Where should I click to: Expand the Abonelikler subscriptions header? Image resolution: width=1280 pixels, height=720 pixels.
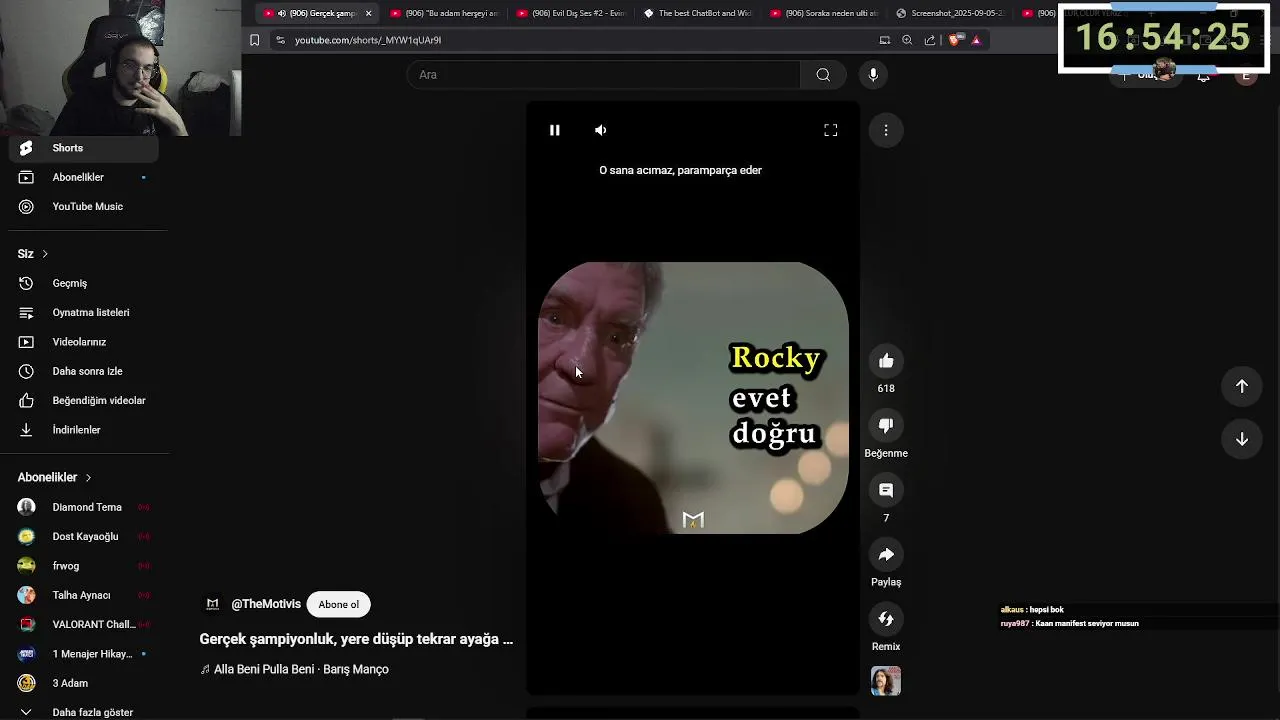click(55, 478)
